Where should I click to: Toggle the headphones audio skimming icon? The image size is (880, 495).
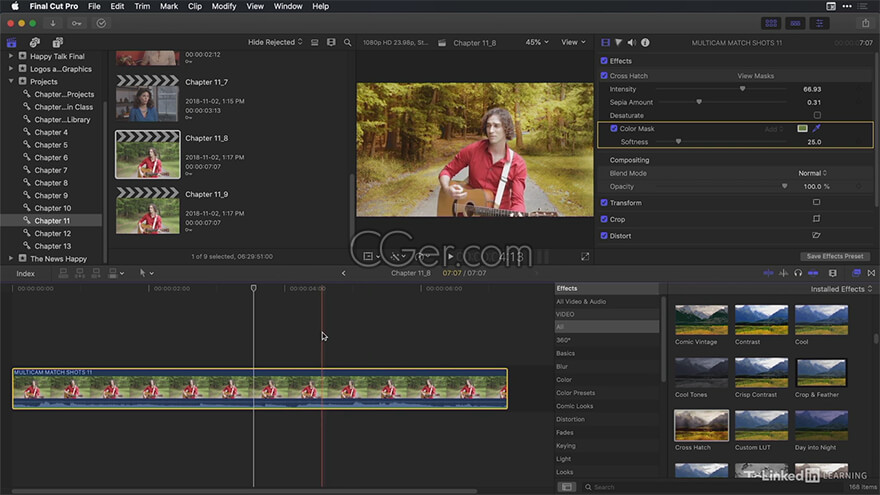798,273
